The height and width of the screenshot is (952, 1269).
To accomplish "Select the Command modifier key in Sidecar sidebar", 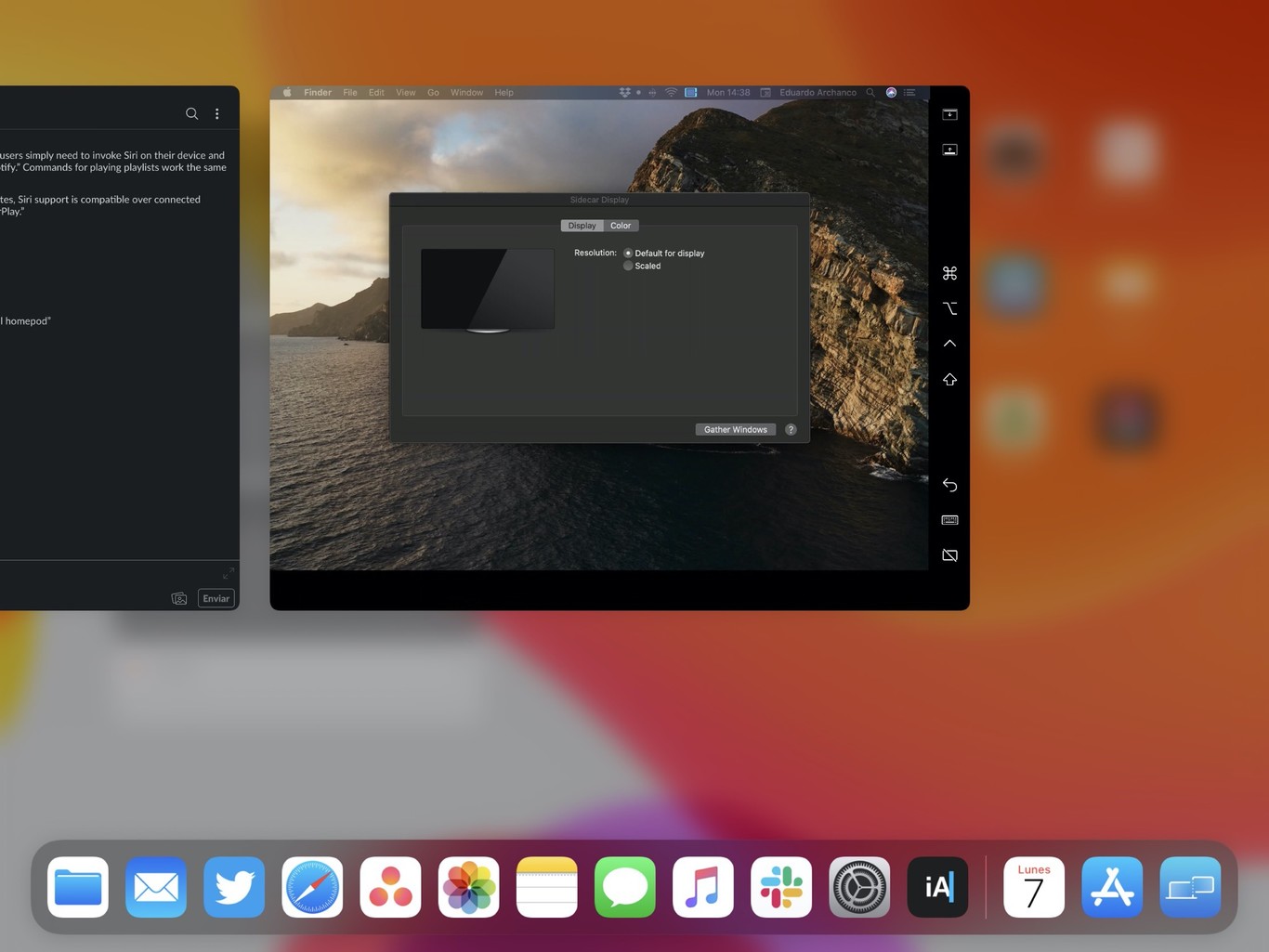I will click(949, 272).
